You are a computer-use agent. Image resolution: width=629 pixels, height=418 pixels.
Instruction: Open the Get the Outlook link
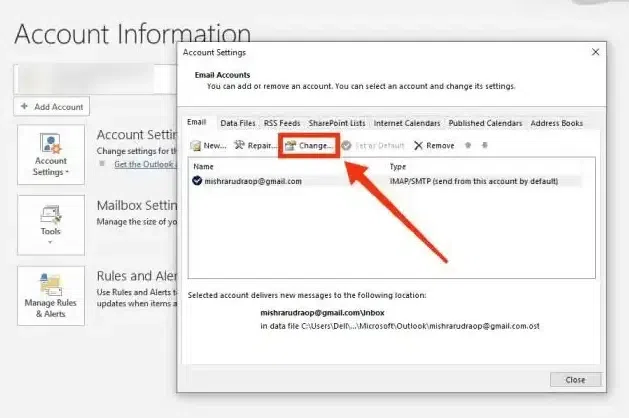tap(145, 164)
